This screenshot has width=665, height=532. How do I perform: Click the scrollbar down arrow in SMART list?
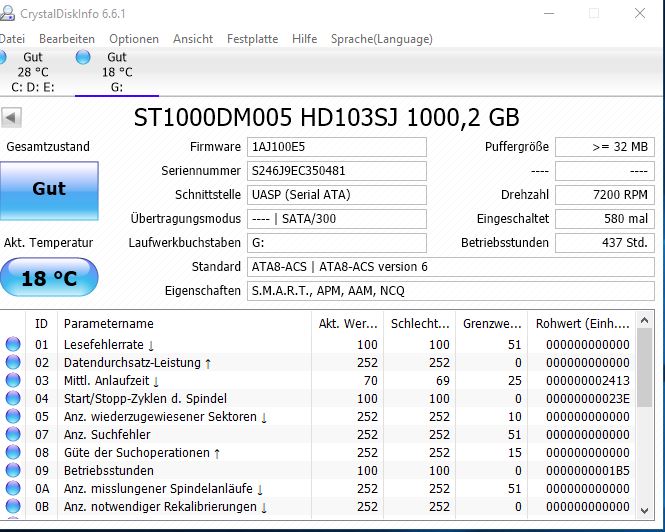[x=645, y=510]
